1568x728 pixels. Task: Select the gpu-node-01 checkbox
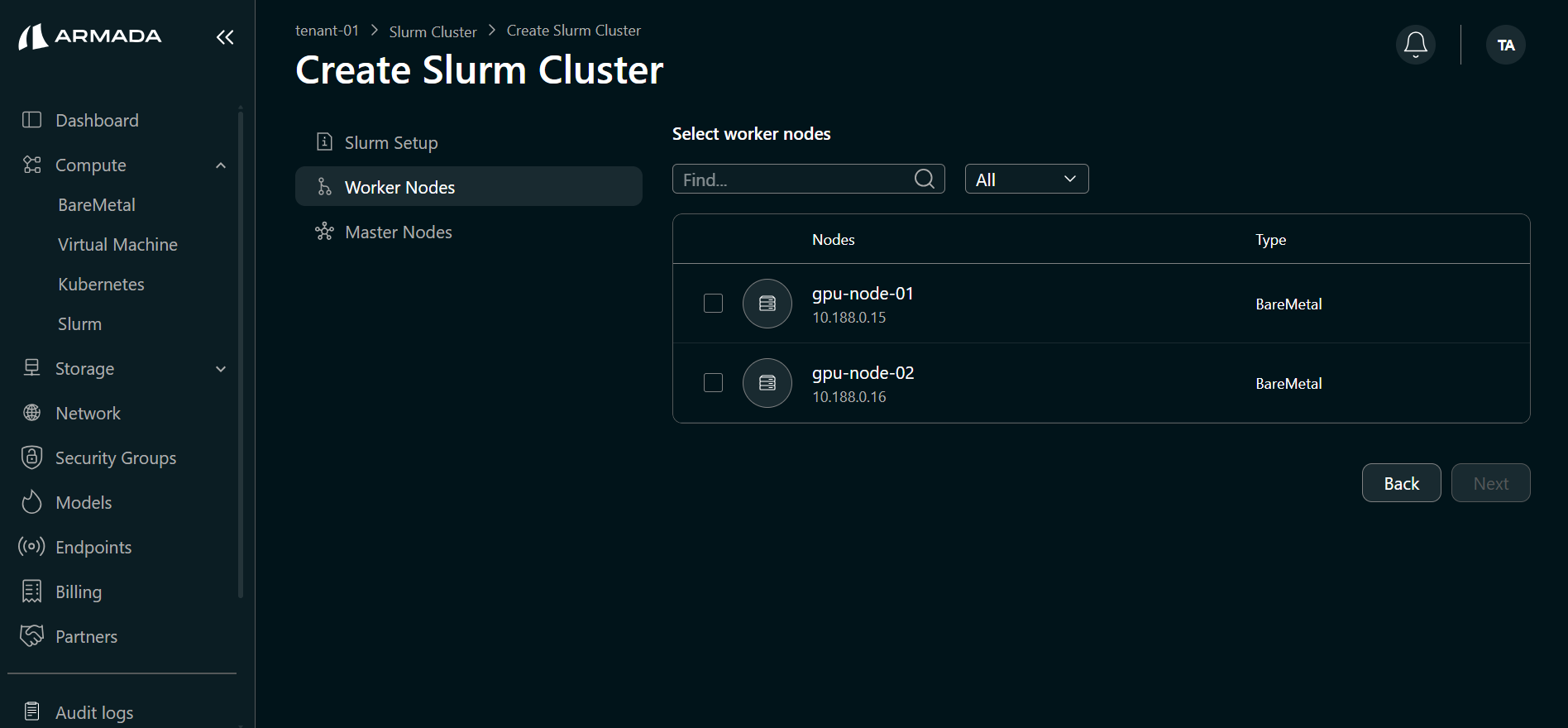[x=713, y=304]
